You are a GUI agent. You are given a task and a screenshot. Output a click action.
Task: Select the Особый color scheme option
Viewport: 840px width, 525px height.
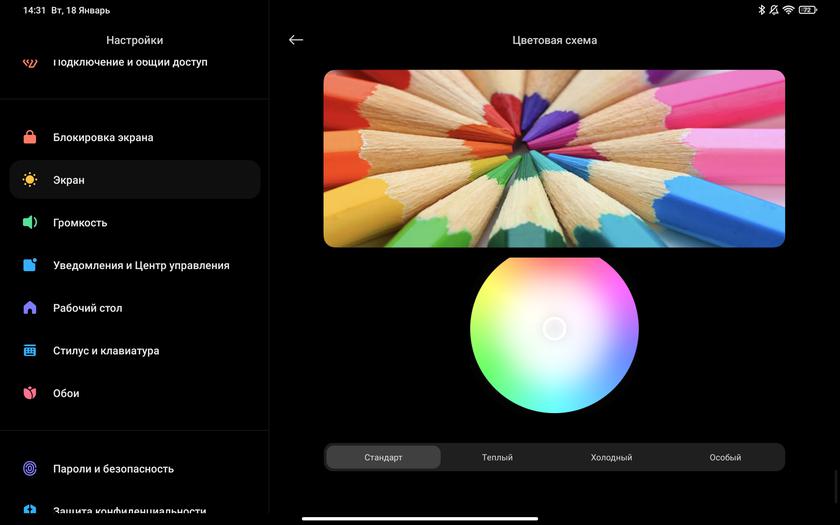[725, 457]
